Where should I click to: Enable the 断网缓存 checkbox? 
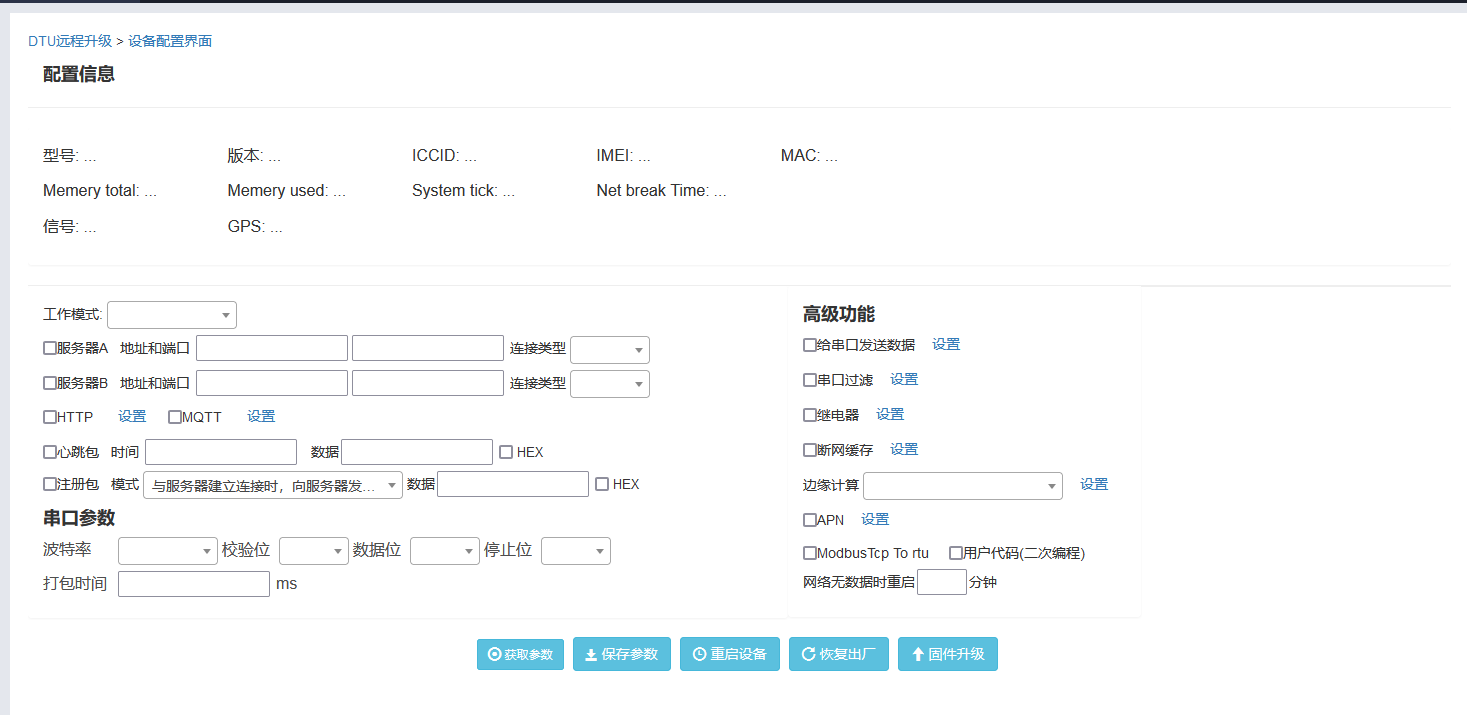pyautogui.click(x=810, y=450)
